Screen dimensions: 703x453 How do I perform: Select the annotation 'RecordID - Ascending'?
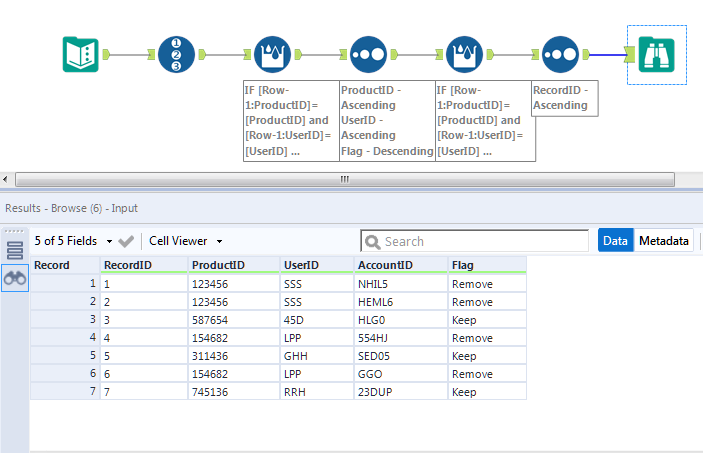(x=564, y=98)
